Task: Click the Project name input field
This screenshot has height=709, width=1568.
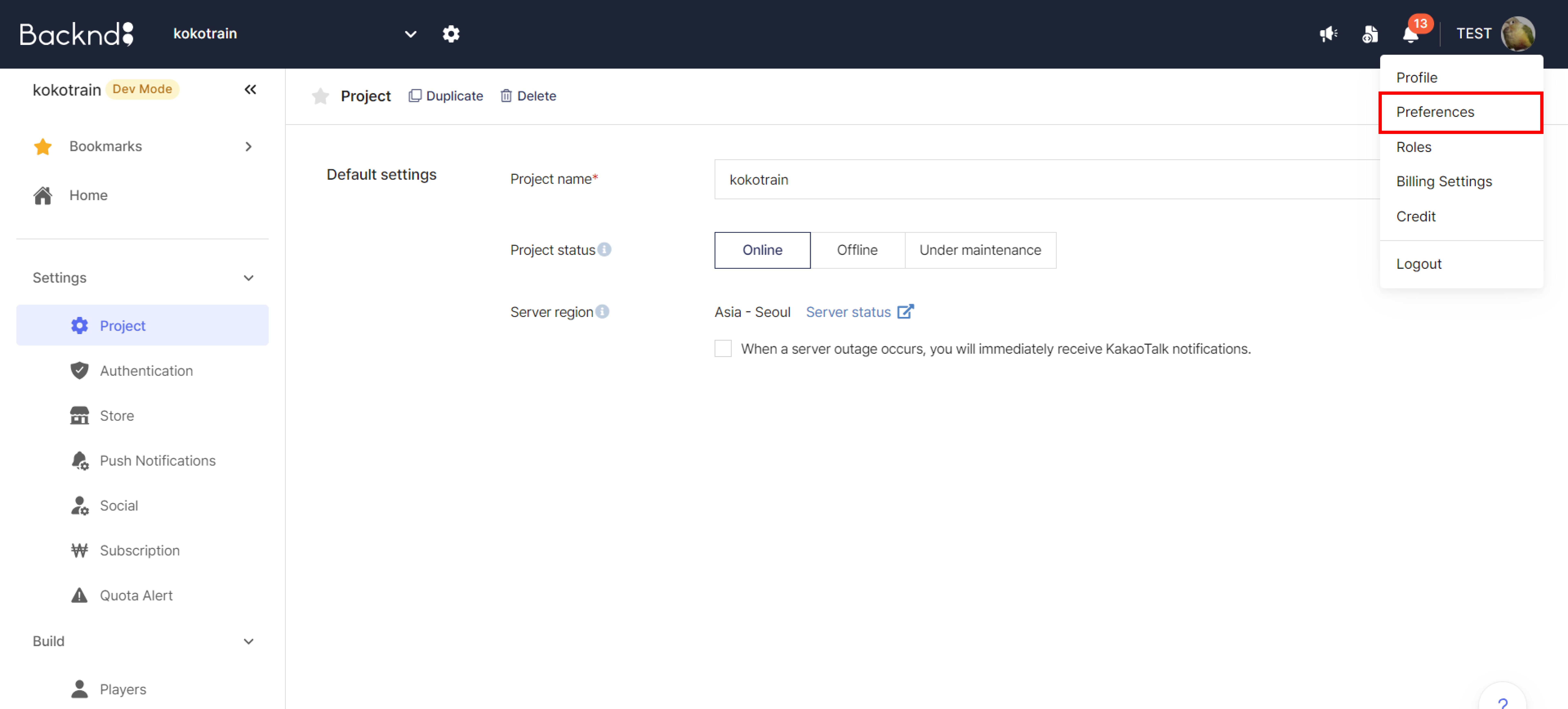Action: pos(1047,179)
